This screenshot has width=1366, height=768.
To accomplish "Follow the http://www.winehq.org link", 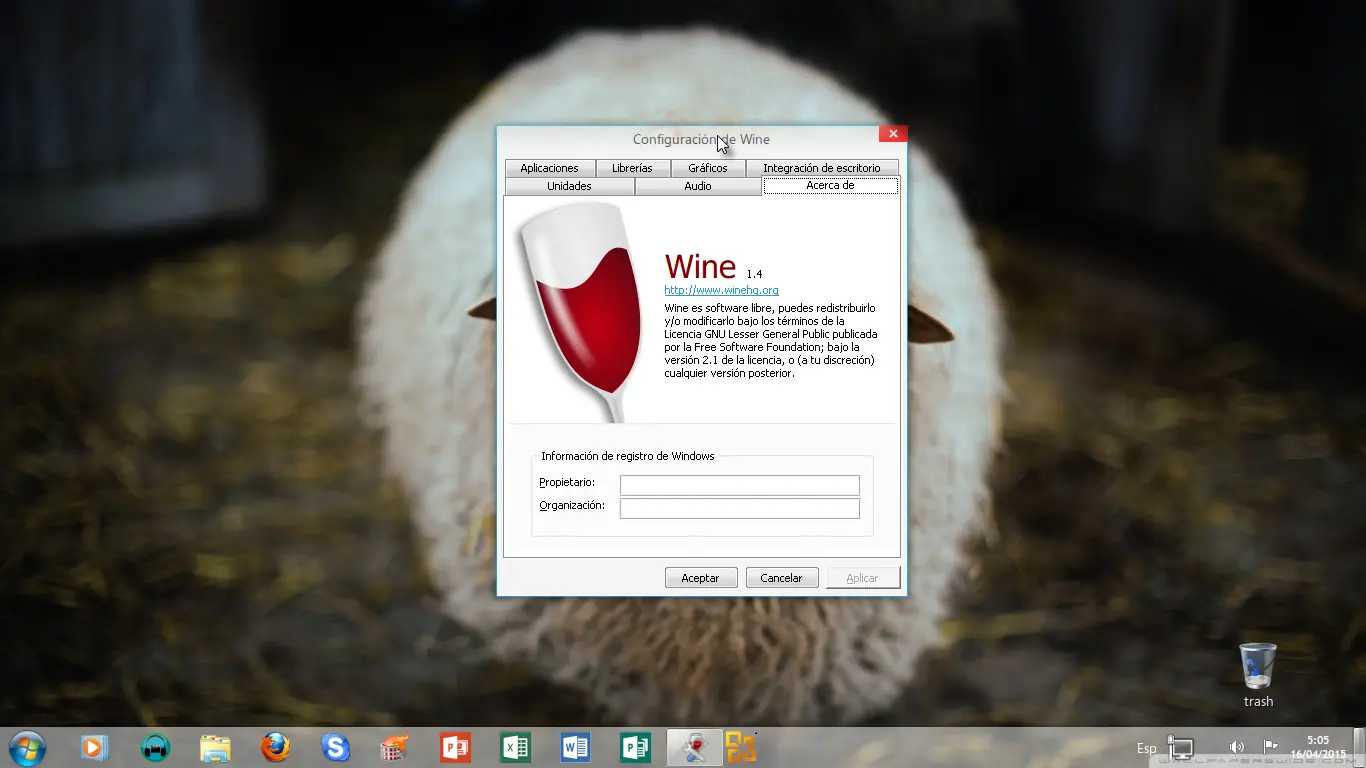I will tap(722, 291).
